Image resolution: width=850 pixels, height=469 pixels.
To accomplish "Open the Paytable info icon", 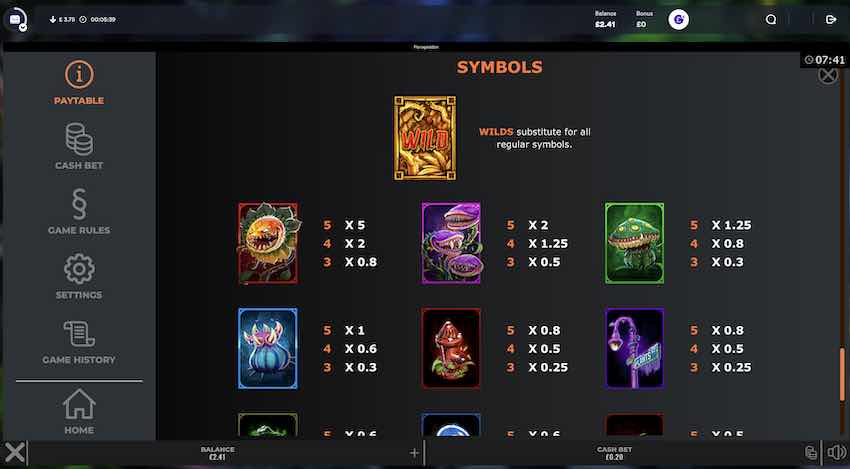I will 79,75.
